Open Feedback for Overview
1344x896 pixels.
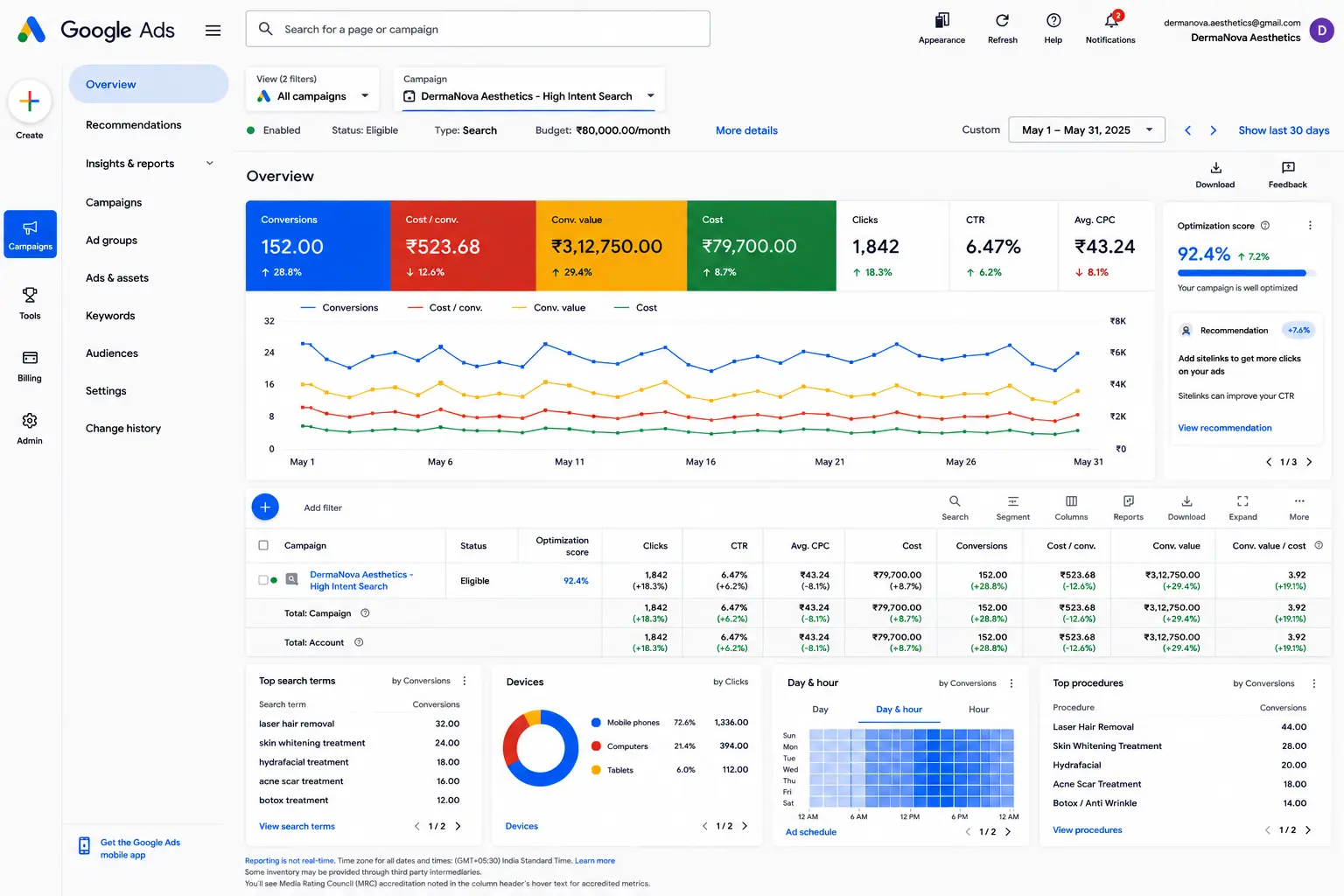point(1287,174)
